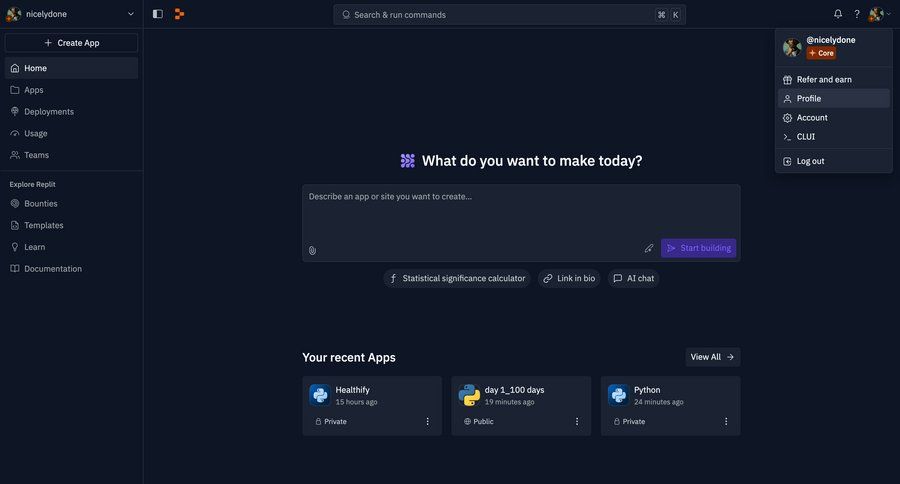
Task: Click the Python app card icon
Action: coord(618,395)
